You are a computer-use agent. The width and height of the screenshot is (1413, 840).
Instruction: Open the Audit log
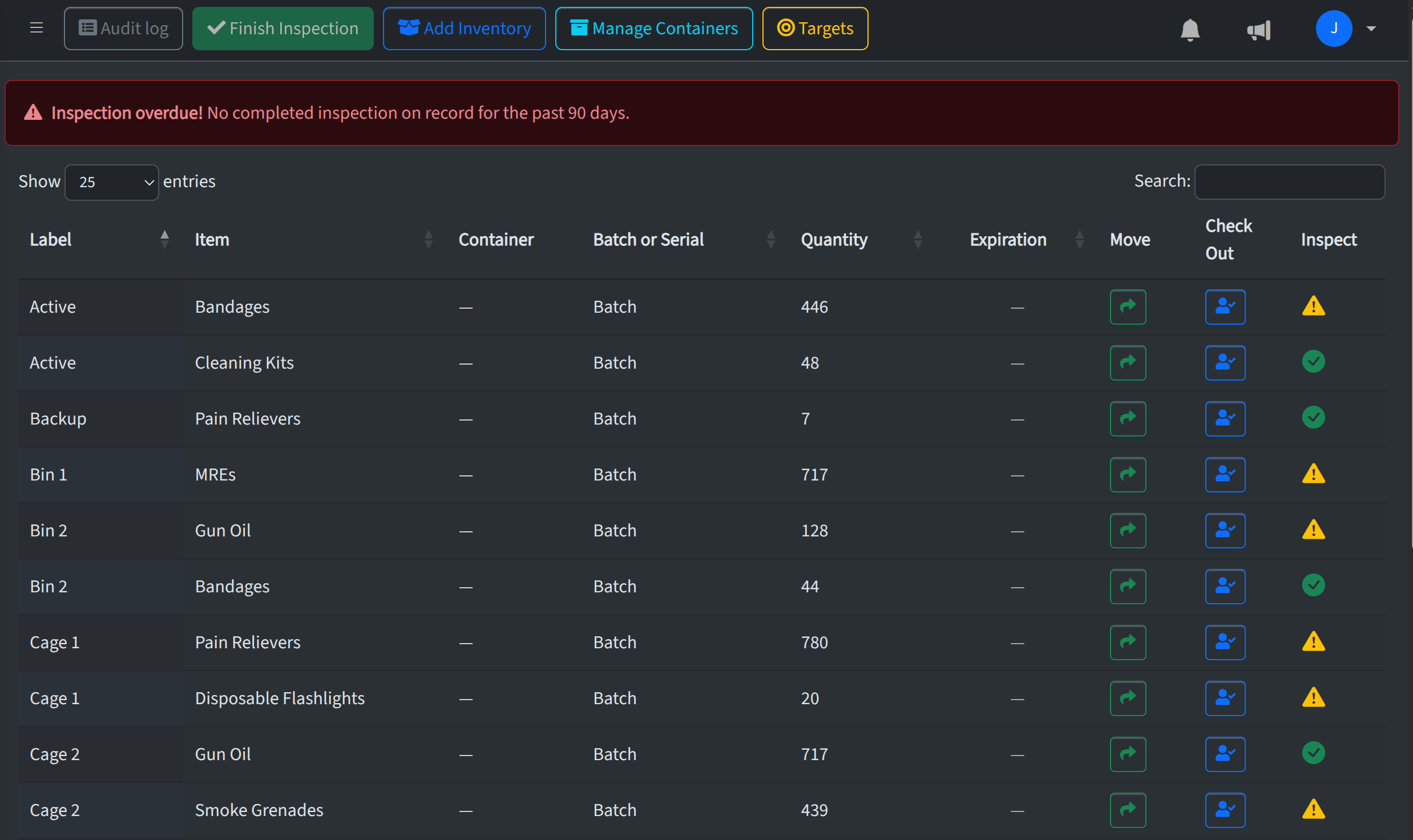(x=123, y=29)
